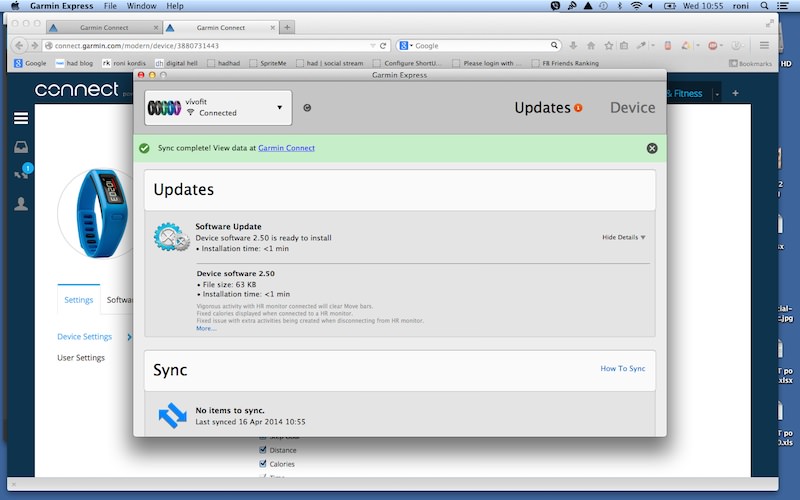
Task: Expand the Device Settings arrow
Action: pyautogui.click(x=129, y=337)
